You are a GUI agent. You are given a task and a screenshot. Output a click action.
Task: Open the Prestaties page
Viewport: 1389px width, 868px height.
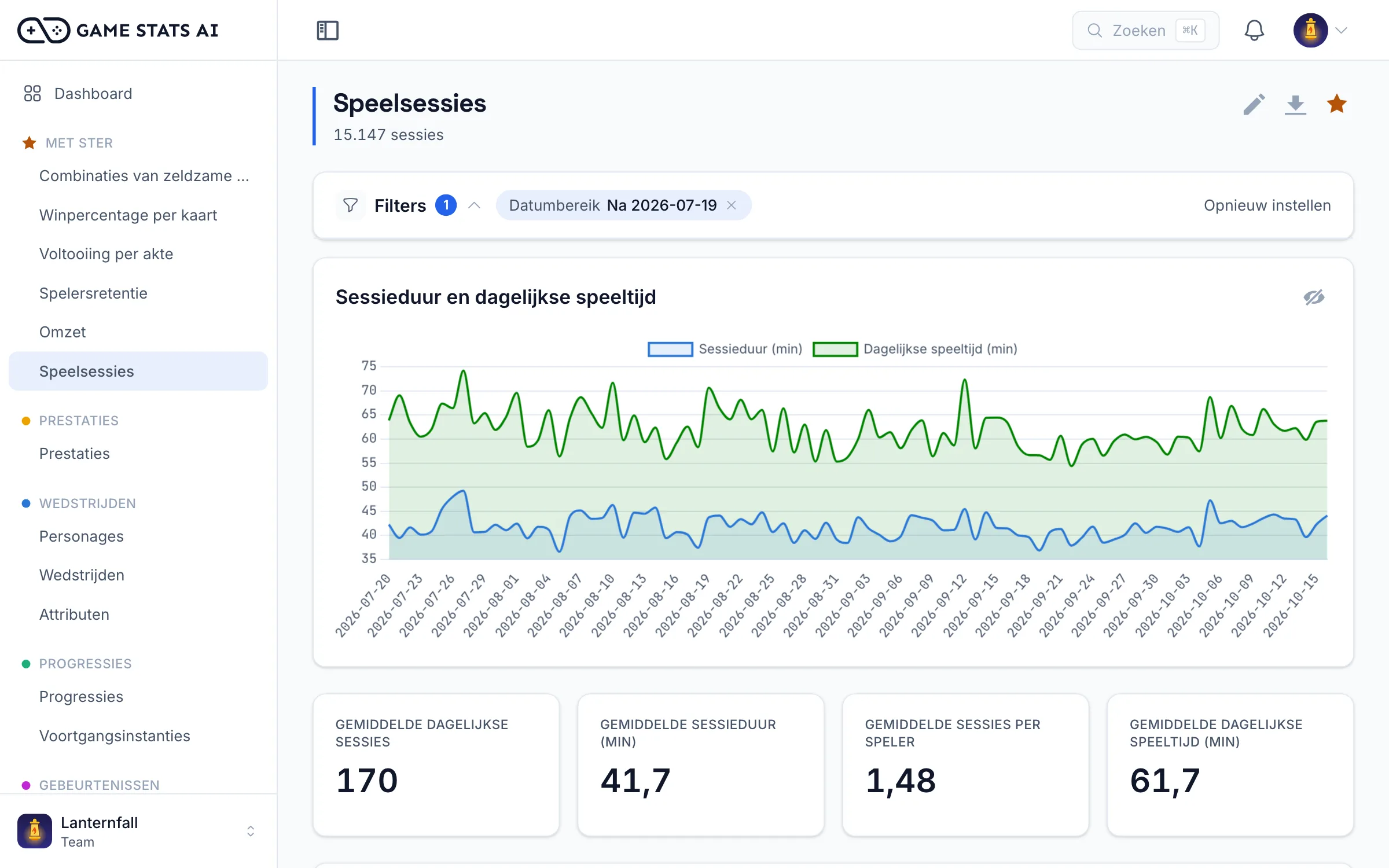click(x=138, y=454)
